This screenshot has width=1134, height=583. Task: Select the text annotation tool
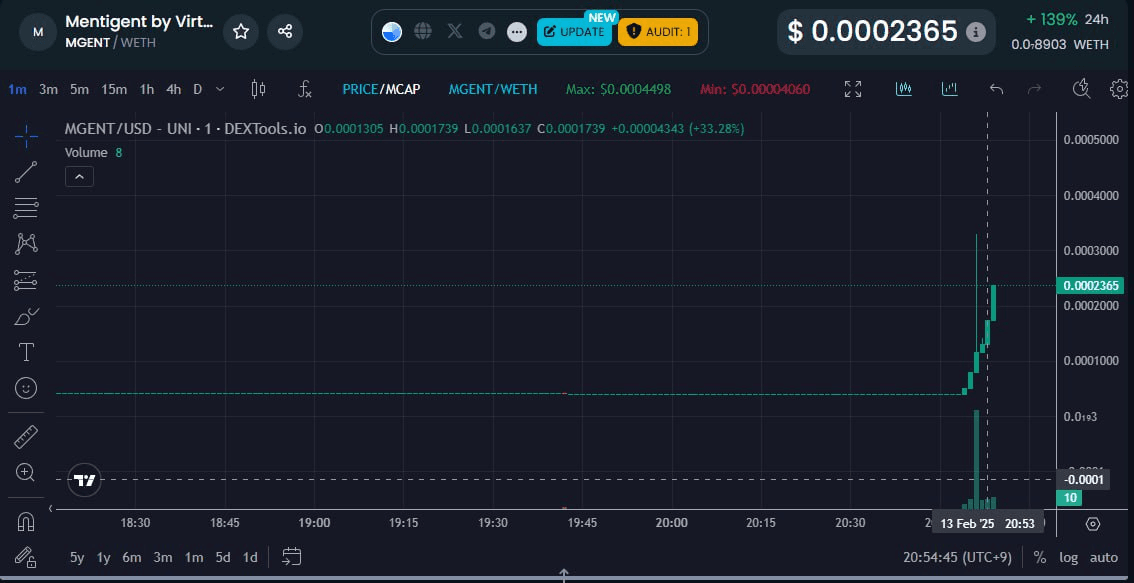26,352
